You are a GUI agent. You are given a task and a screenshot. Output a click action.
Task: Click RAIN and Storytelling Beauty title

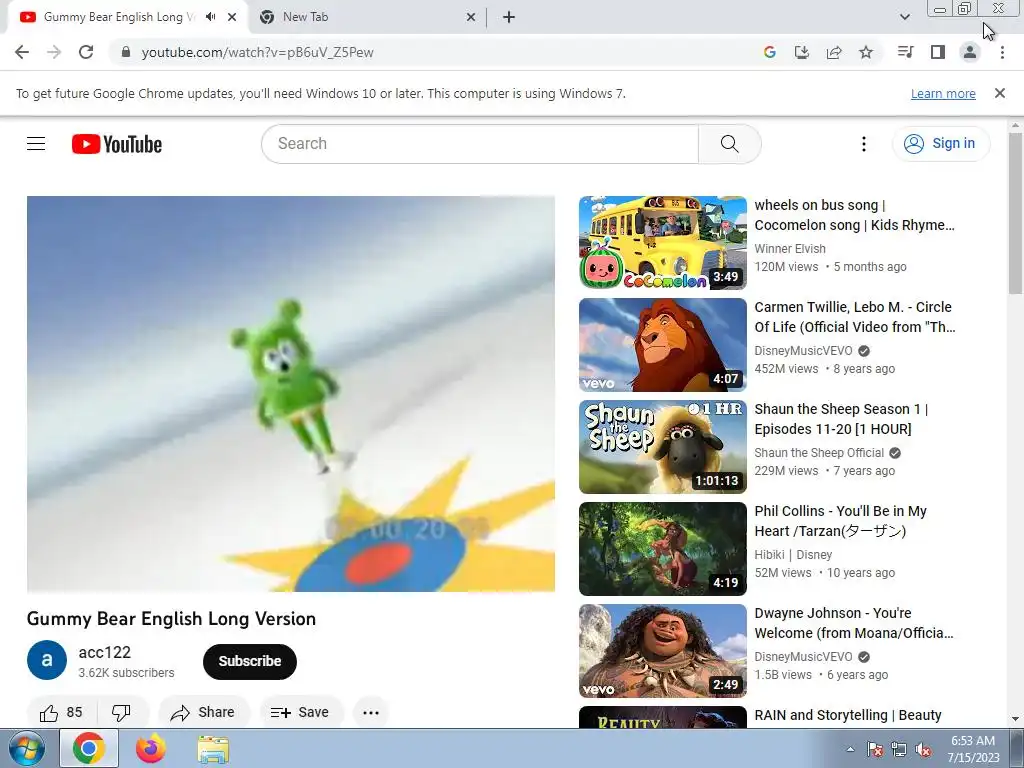coord(848,715)
